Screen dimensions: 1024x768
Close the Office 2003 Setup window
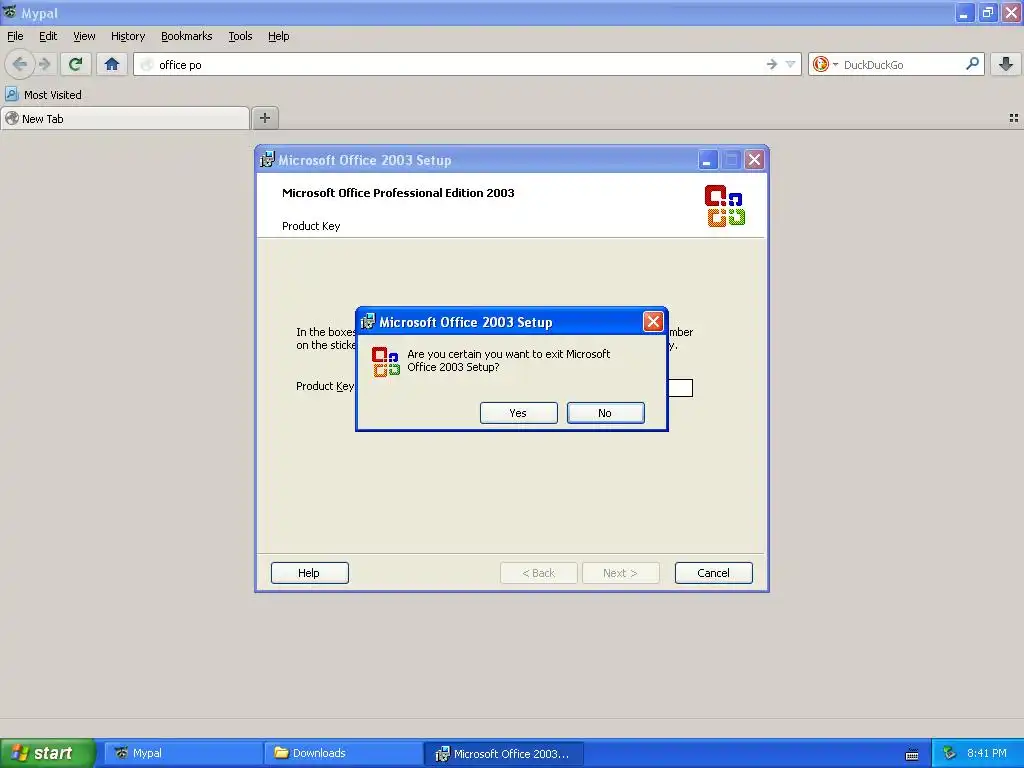[754, 160]
